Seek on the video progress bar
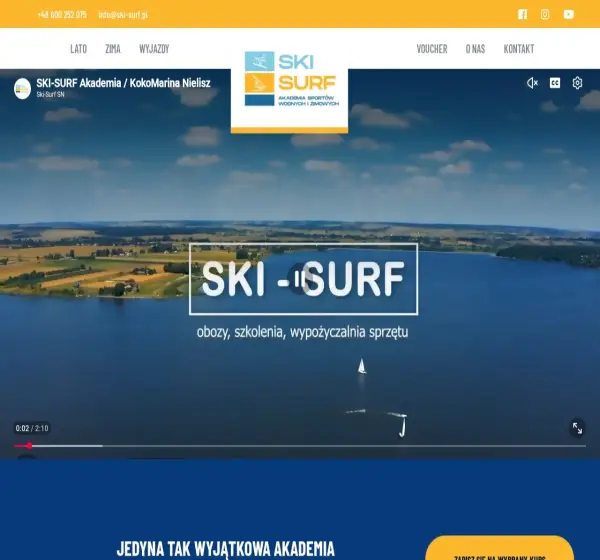This screenshot has width=600, height=560. (x=300, y=446)
